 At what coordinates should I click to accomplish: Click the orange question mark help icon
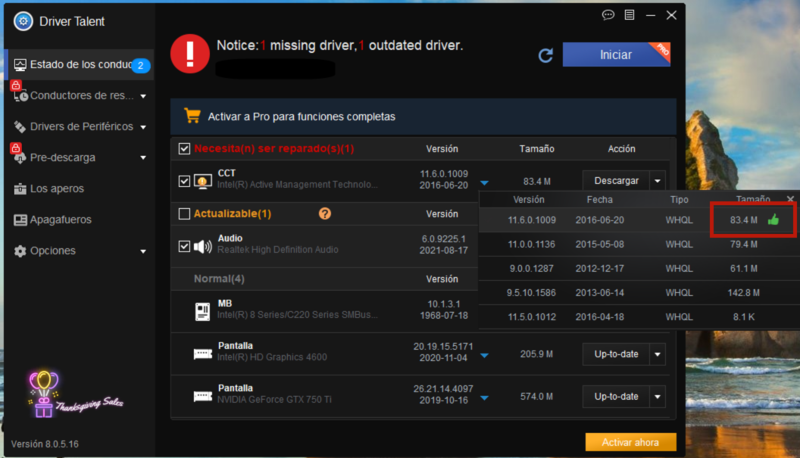point(325,213)
